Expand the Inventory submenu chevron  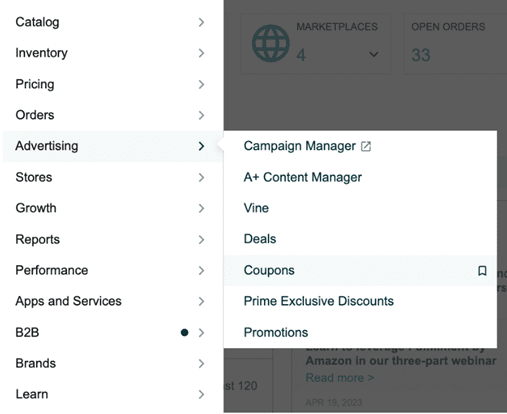click(x=201, y=53)
